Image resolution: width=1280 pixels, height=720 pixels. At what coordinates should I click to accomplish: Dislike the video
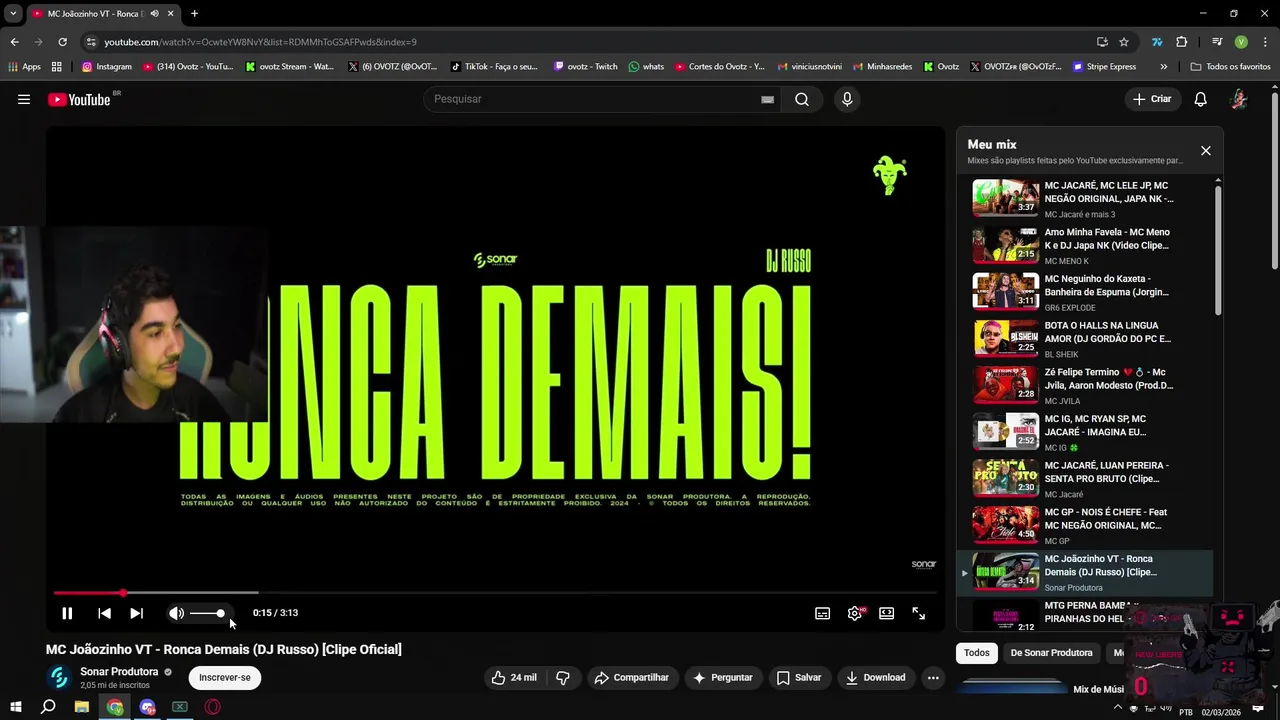click(563, 677)
